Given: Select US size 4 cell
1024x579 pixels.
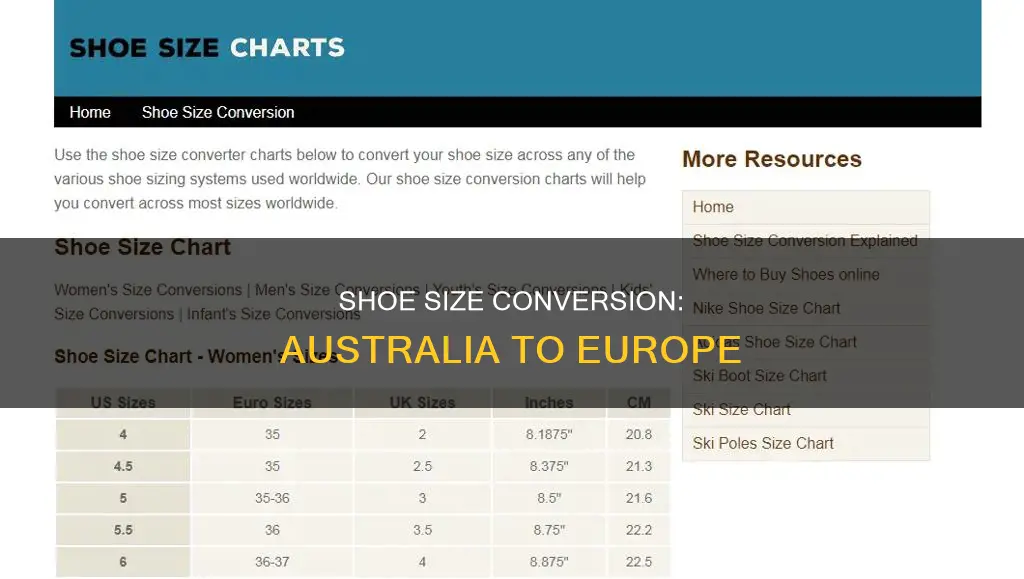Looking at the screenshot, I should click(123, 434).
